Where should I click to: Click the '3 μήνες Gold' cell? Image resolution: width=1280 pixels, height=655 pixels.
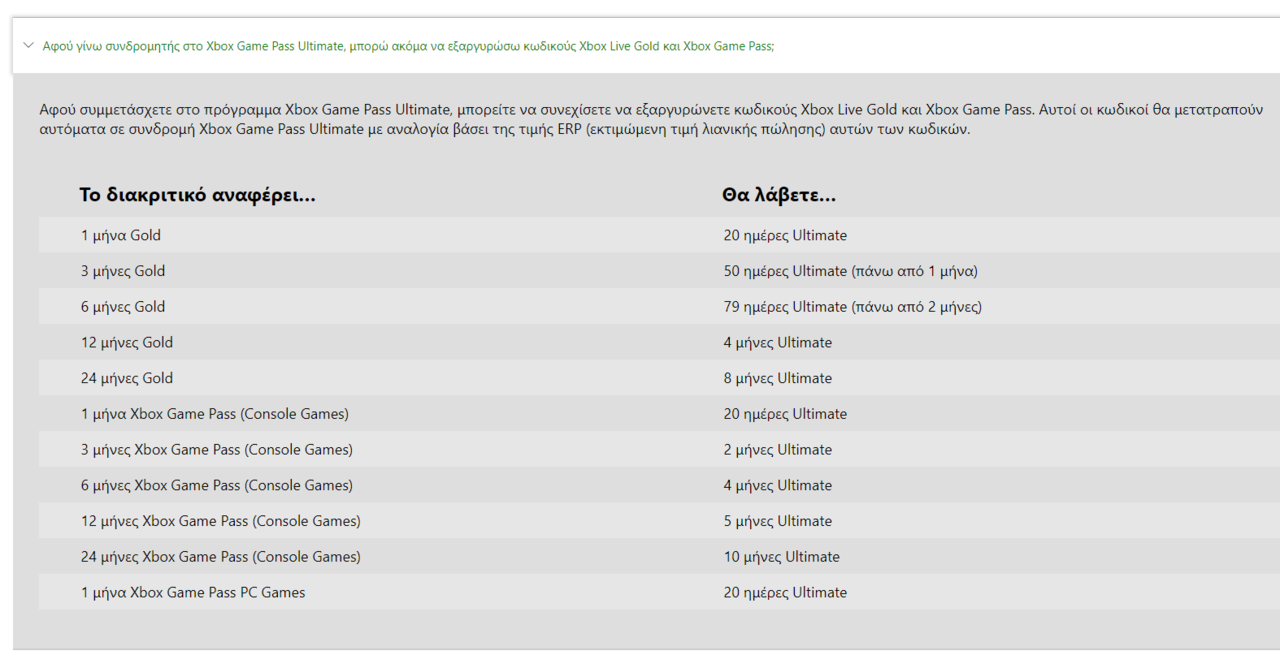[x=123, y=271]
